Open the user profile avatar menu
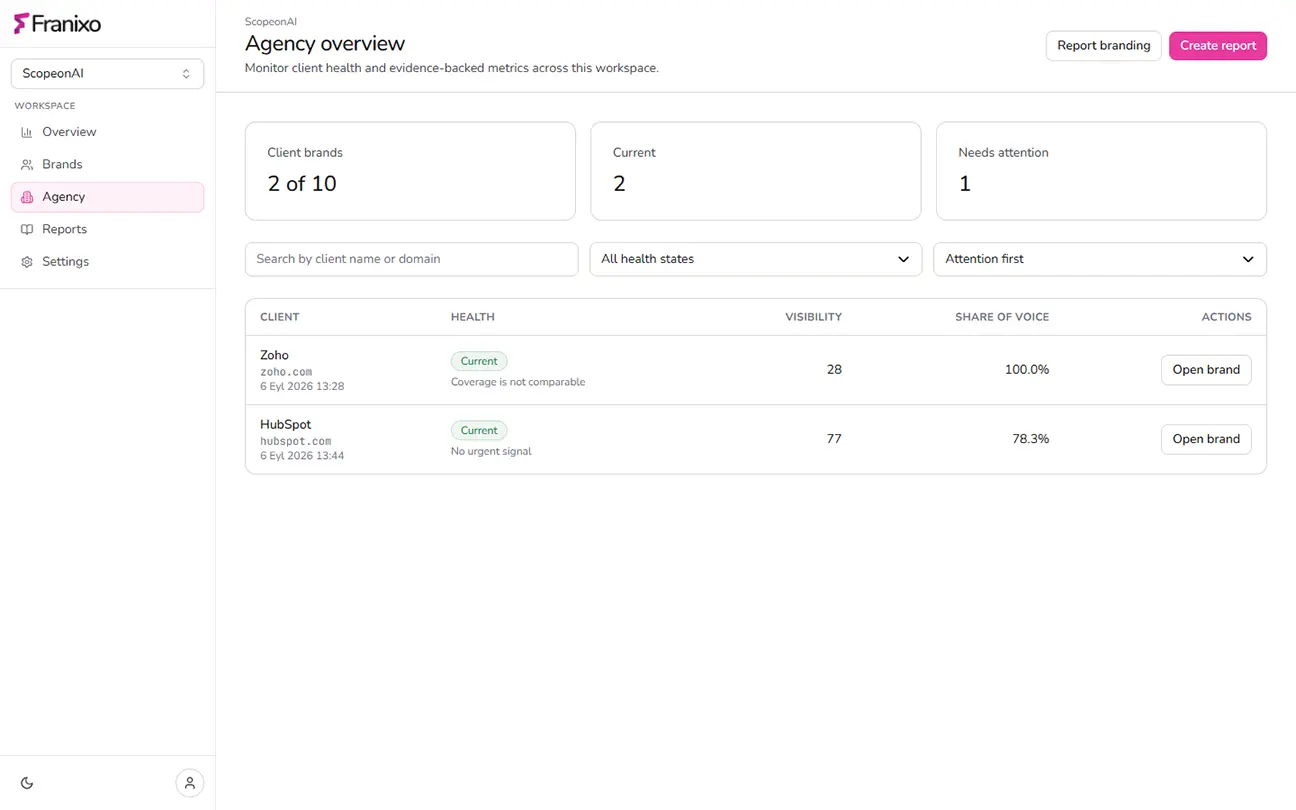The width and height of the screenshot is (1296, 810). point(190,783)
